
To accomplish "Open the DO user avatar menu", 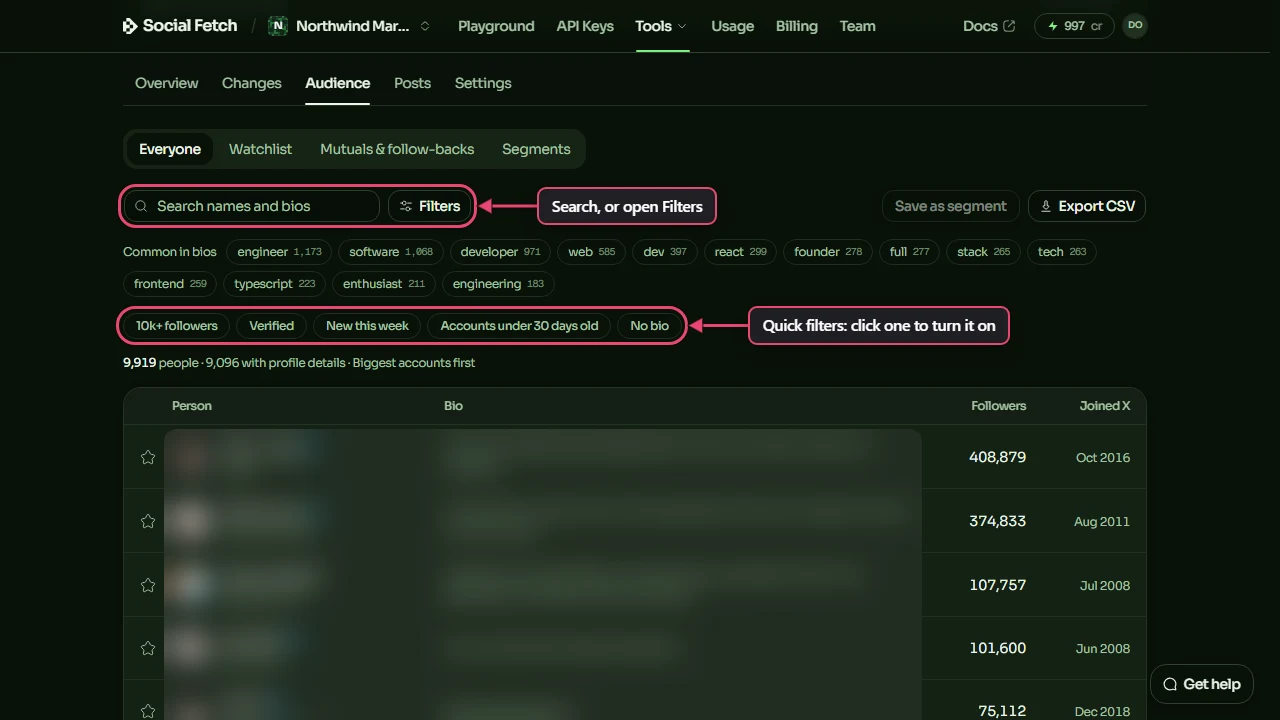I will pyautogui.click(x=1134, y=26).
